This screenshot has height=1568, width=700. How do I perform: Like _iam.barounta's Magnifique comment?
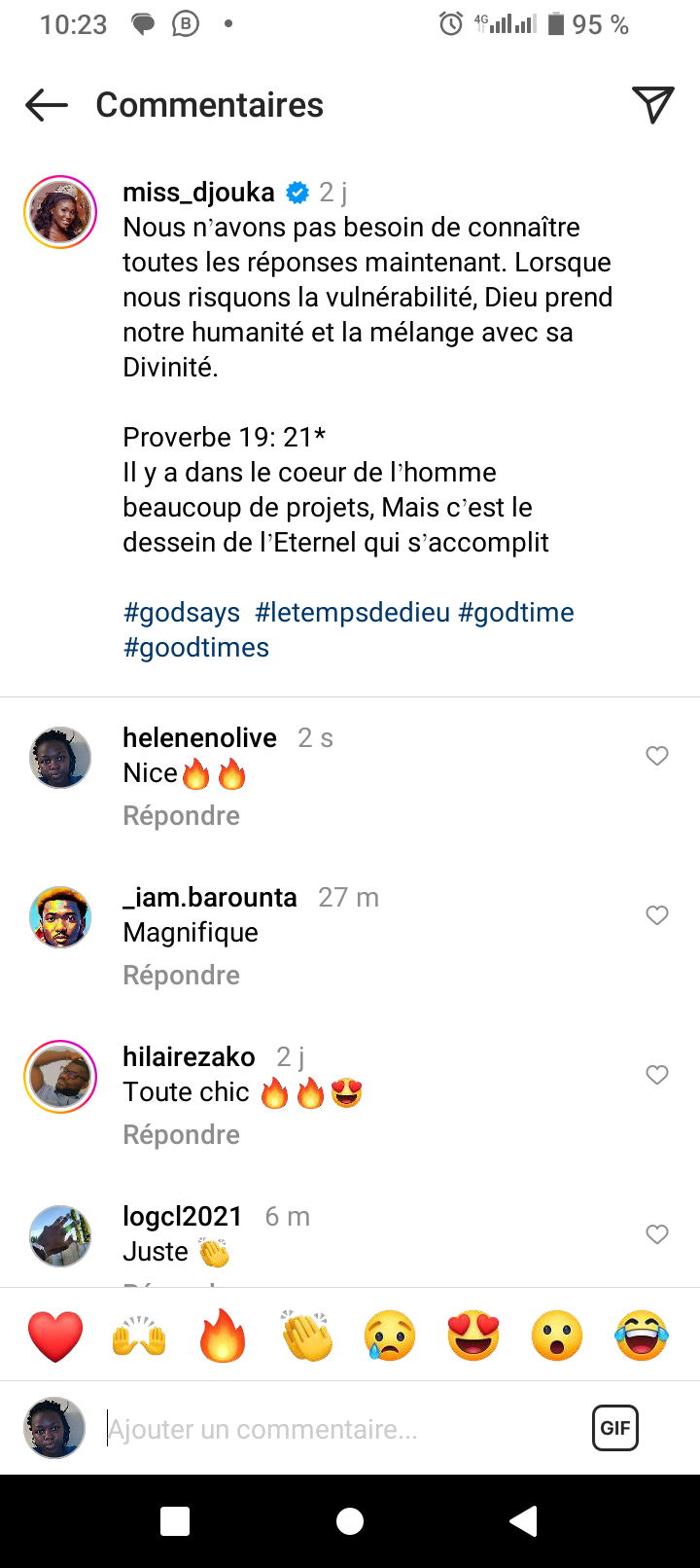(x=657, y=915)
